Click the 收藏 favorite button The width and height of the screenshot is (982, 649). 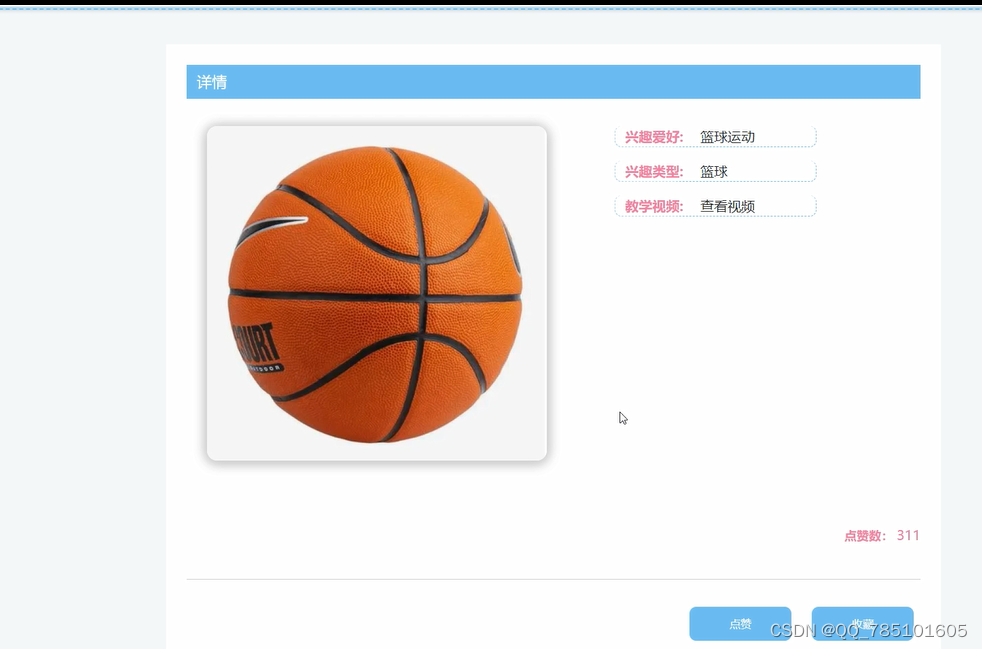coord(862,623)
